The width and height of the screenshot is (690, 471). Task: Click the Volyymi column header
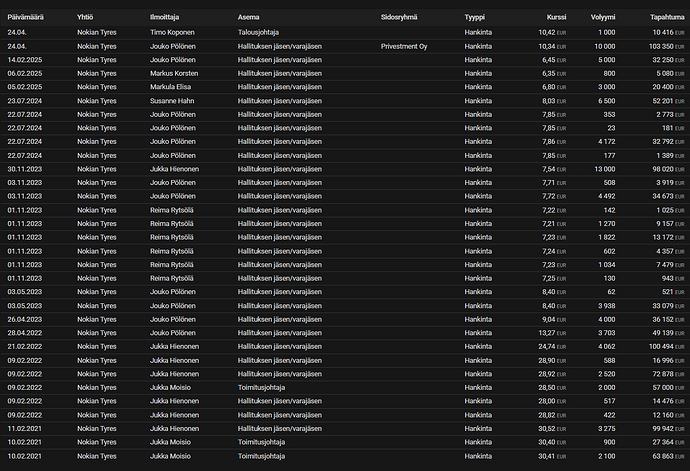603,17
